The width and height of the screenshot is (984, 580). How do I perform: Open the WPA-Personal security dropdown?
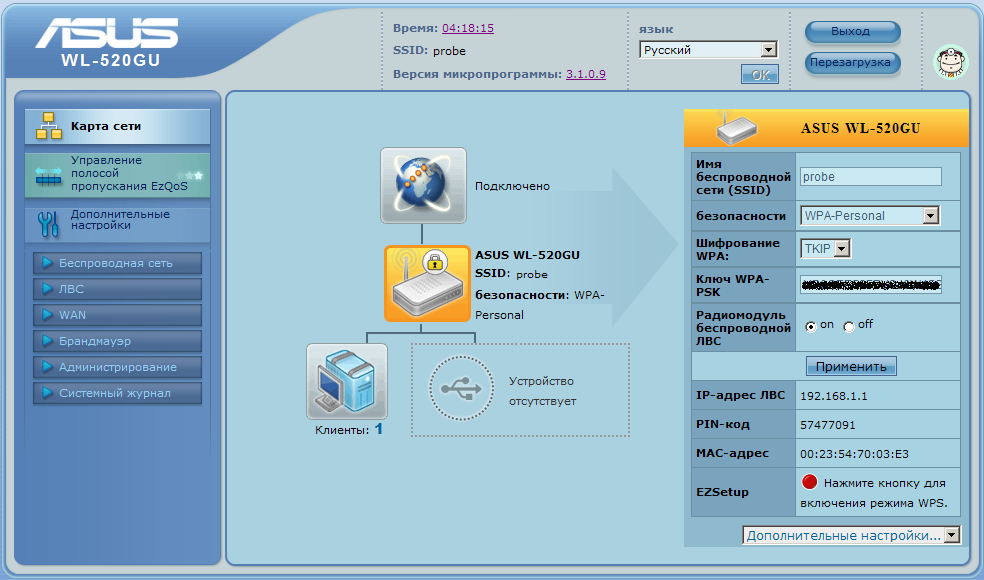coord(870,216)
